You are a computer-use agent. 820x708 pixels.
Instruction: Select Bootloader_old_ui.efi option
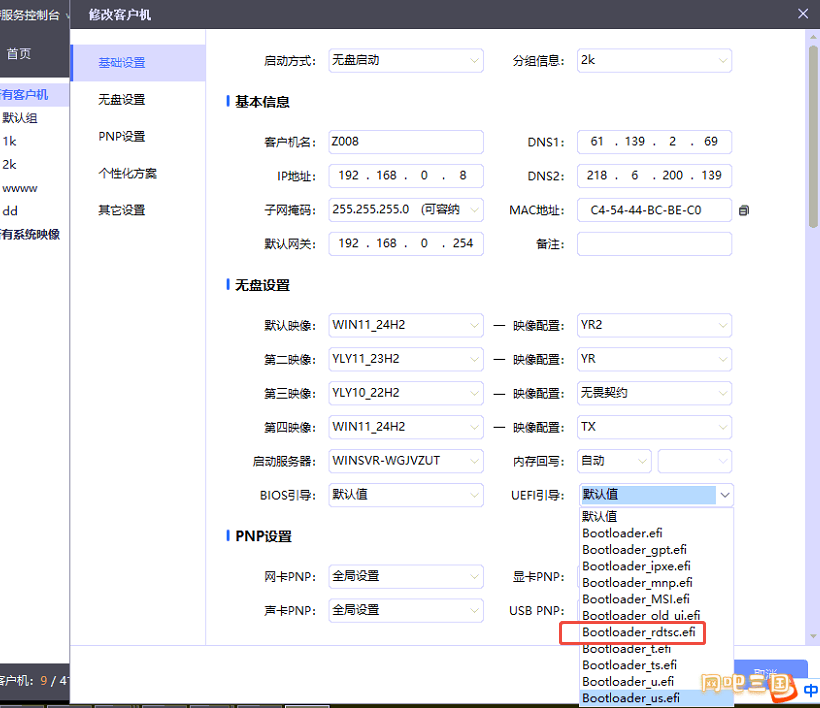[656, 615]
